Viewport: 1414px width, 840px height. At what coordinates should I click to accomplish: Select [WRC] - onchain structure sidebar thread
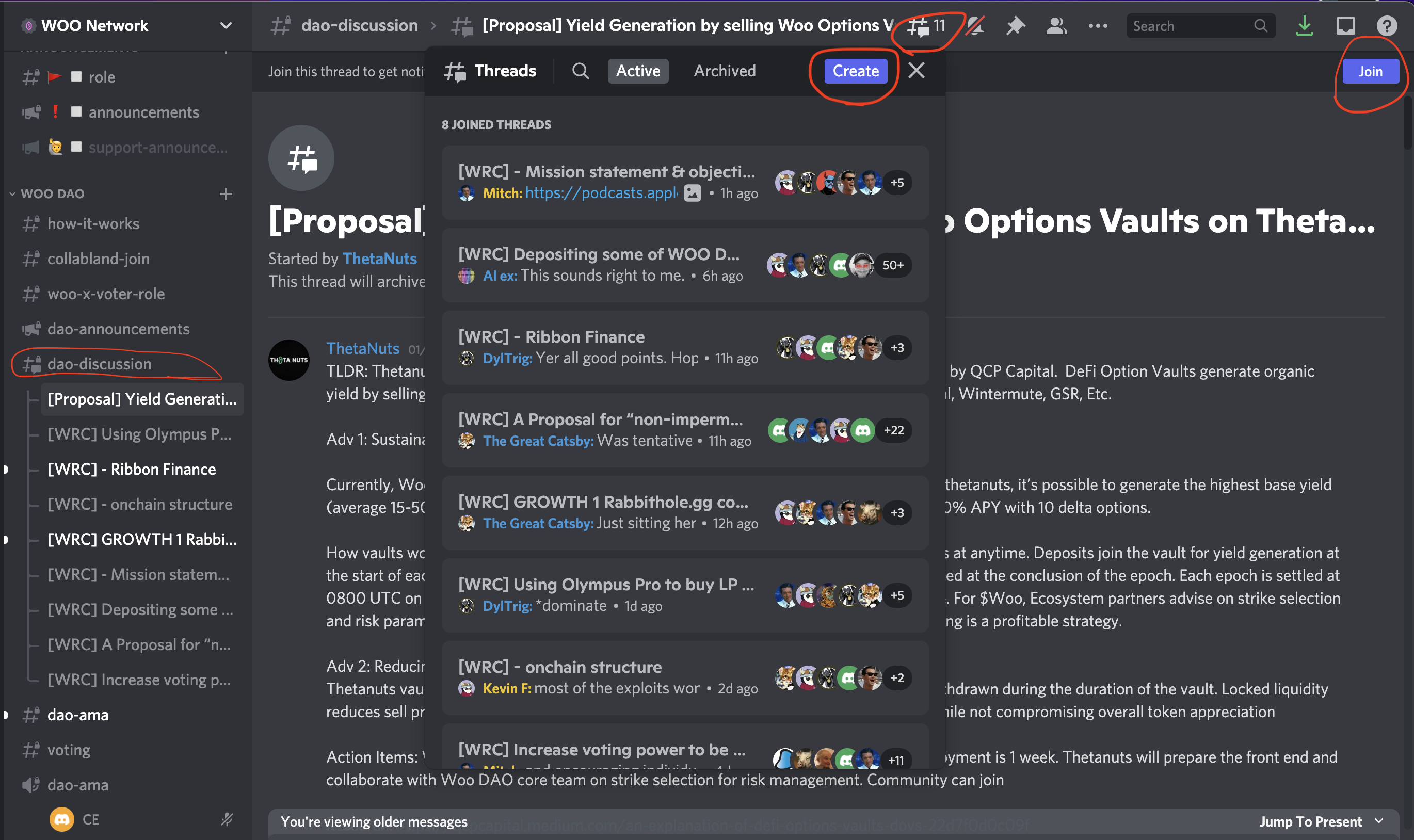(x=142, y=504)
